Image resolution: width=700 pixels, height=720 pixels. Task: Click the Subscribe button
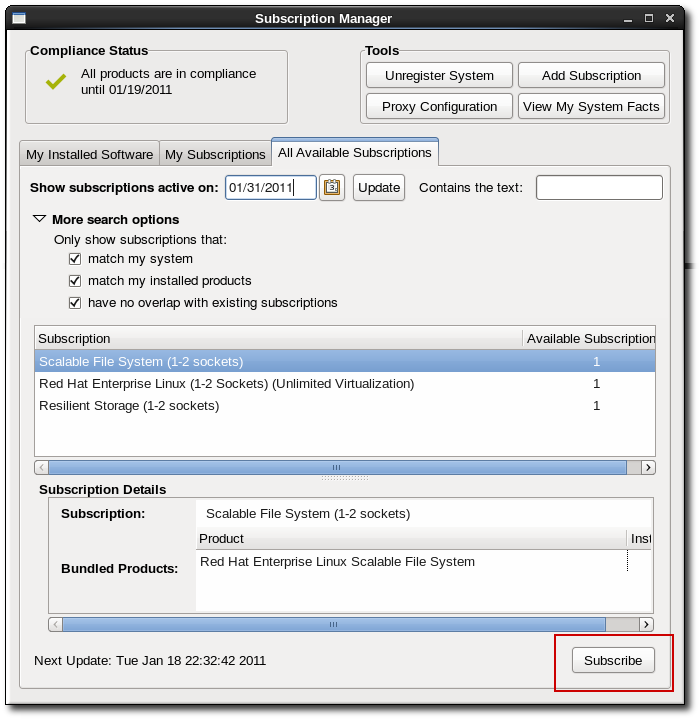click(x=613, y=660)
